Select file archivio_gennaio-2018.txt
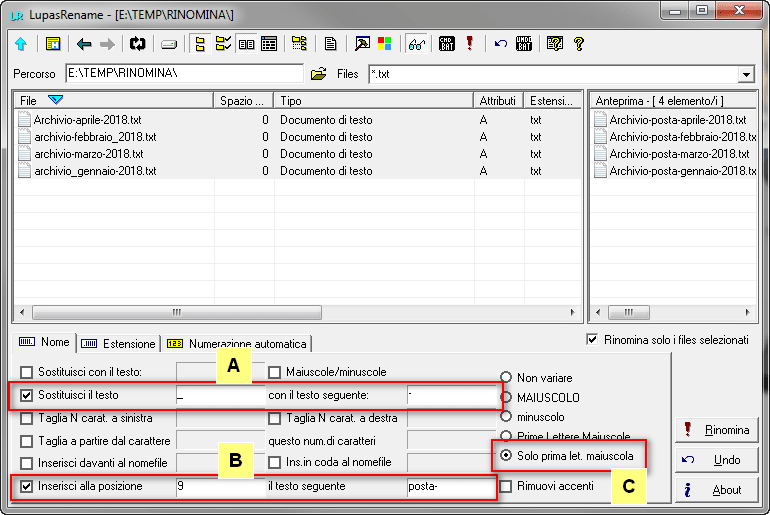 click(x=95, y=171)
